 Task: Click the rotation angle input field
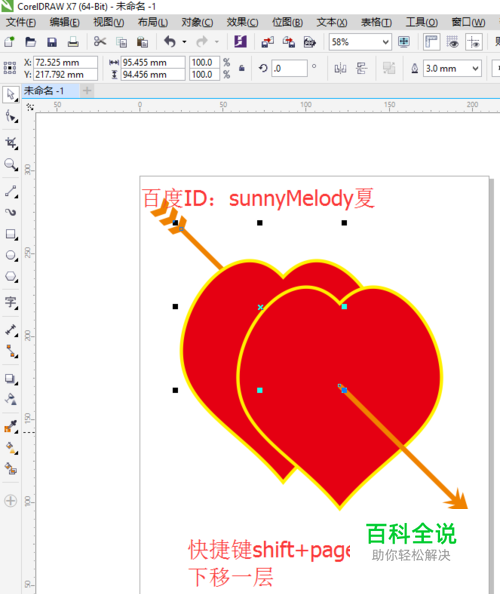coord(289,69)
